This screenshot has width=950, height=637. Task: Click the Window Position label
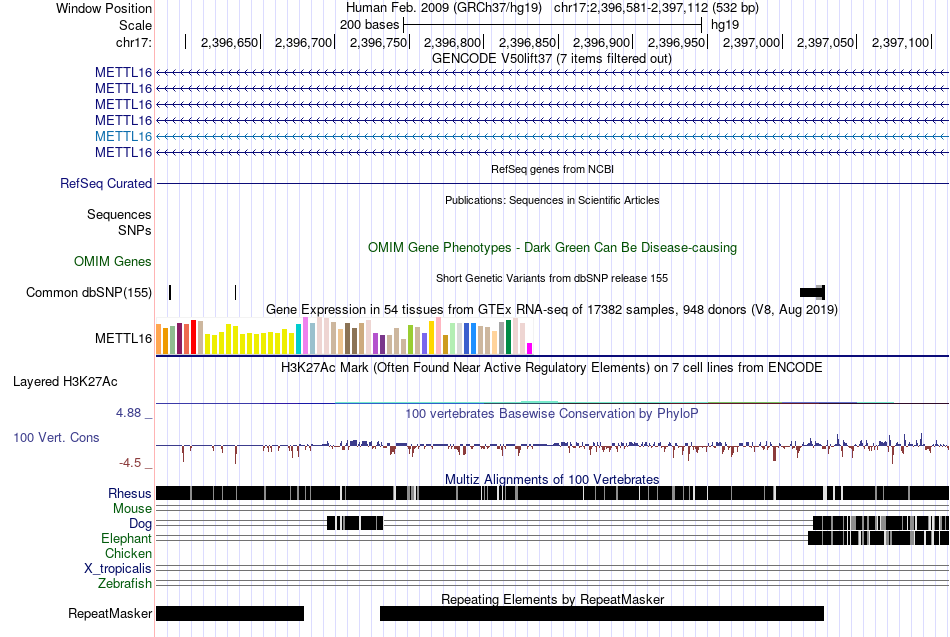pyautogui.click(x=104, y=8)
